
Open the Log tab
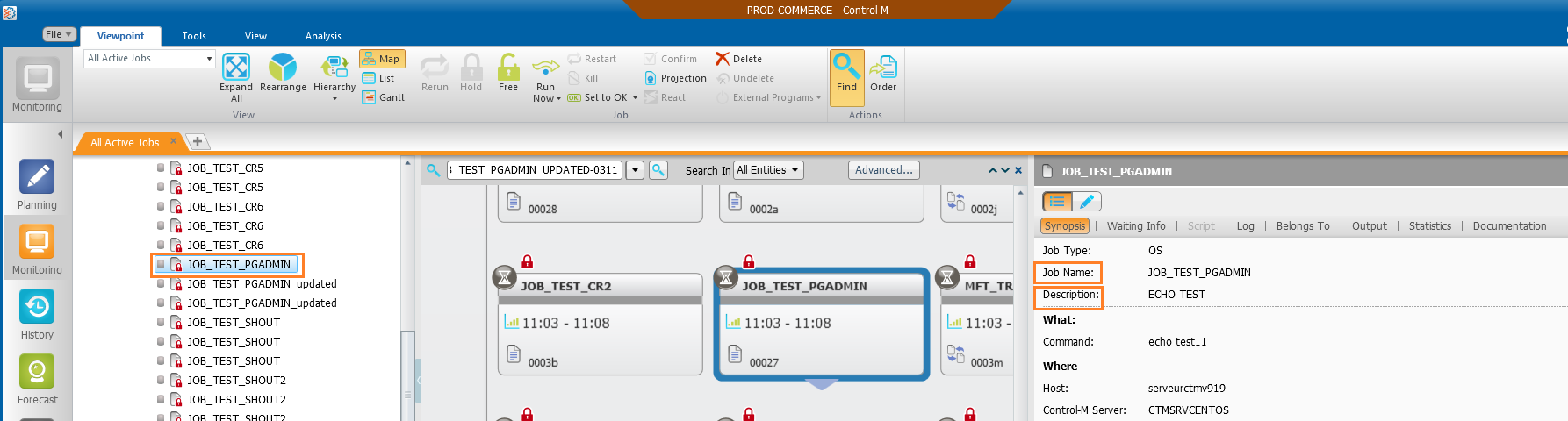click(1246, 225)
